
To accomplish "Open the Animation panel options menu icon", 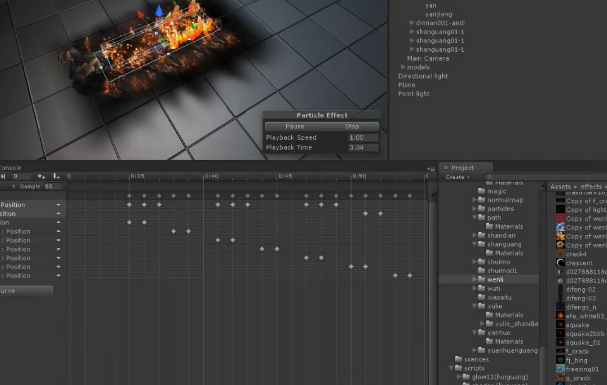I will pos(431,169).
